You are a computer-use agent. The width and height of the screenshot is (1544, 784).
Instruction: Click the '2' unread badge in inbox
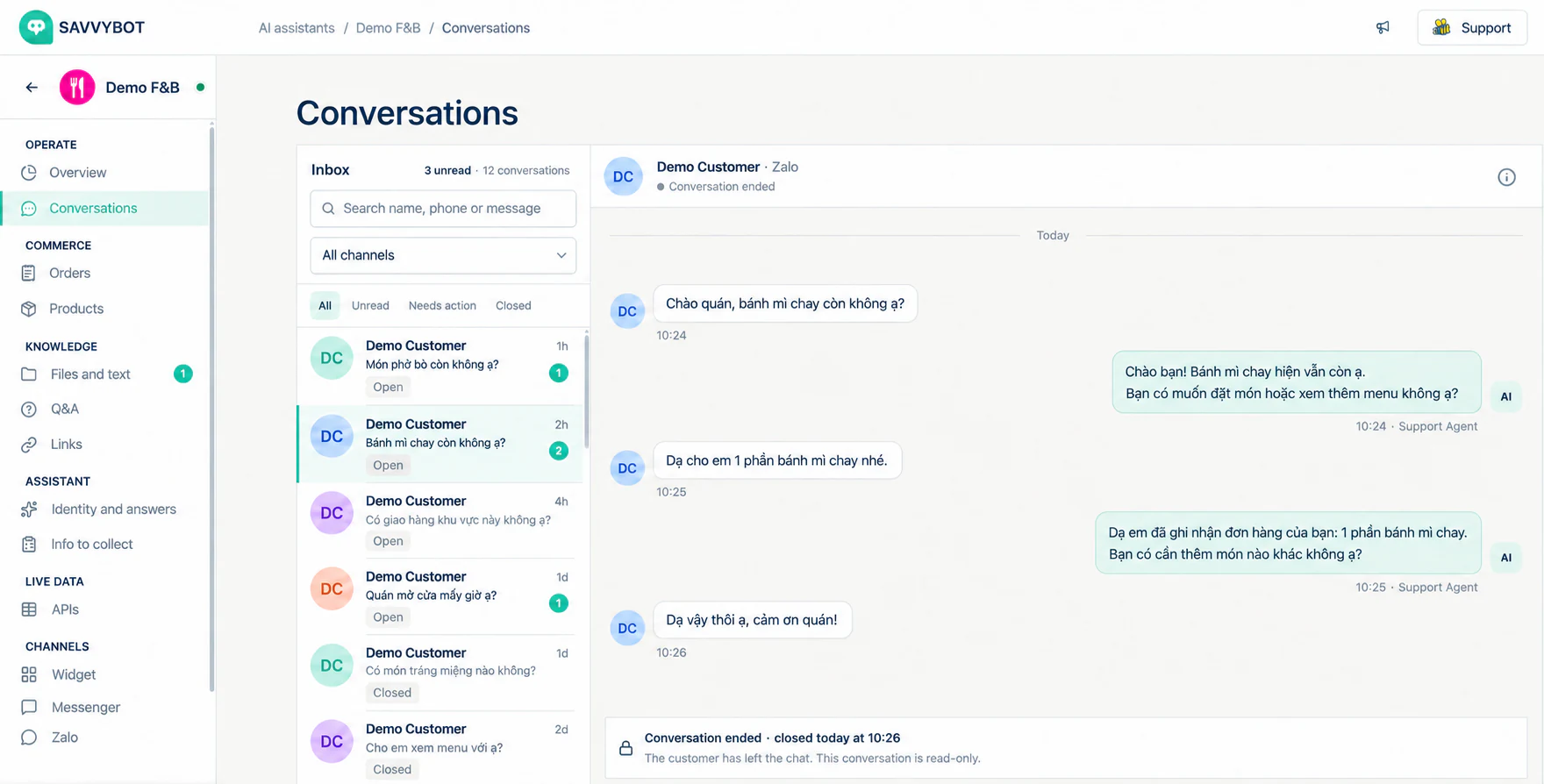click(x=559, y=451)
